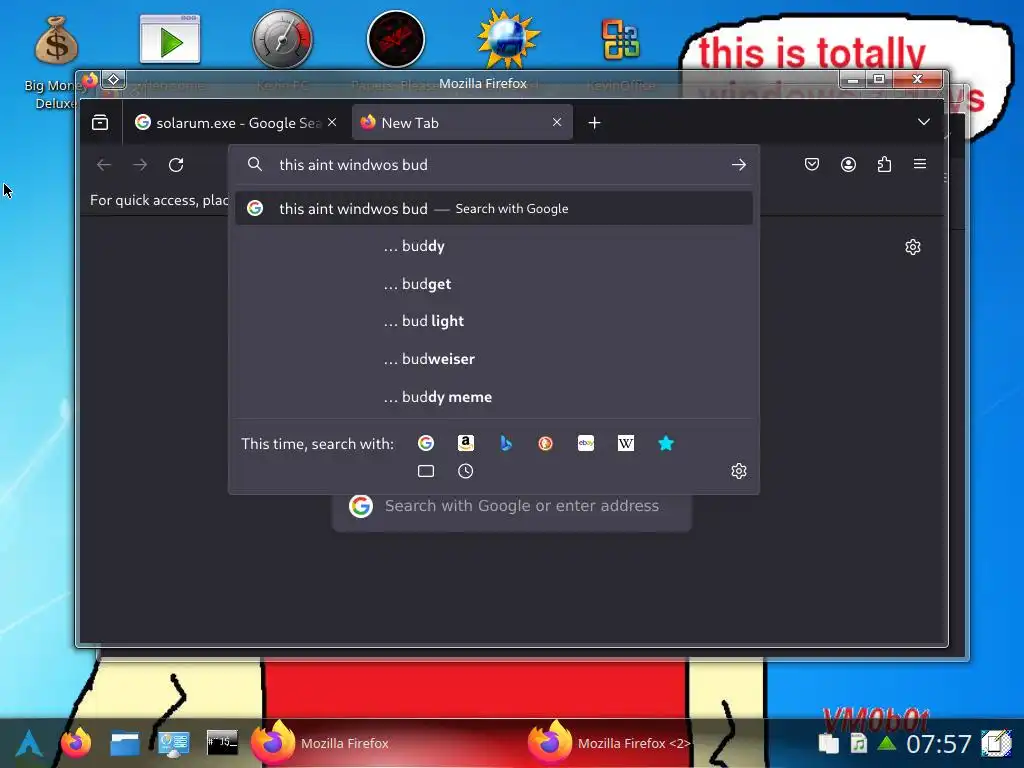Open the Extensions puzzle icon
The image size is (1024, 768).
click(884, 164)
